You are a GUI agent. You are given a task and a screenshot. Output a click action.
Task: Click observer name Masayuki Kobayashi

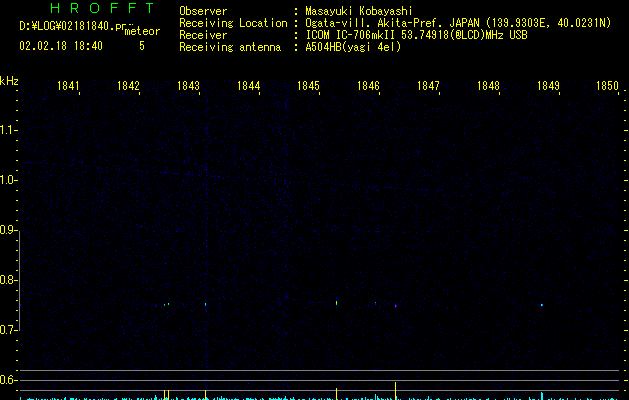point(359,11)
